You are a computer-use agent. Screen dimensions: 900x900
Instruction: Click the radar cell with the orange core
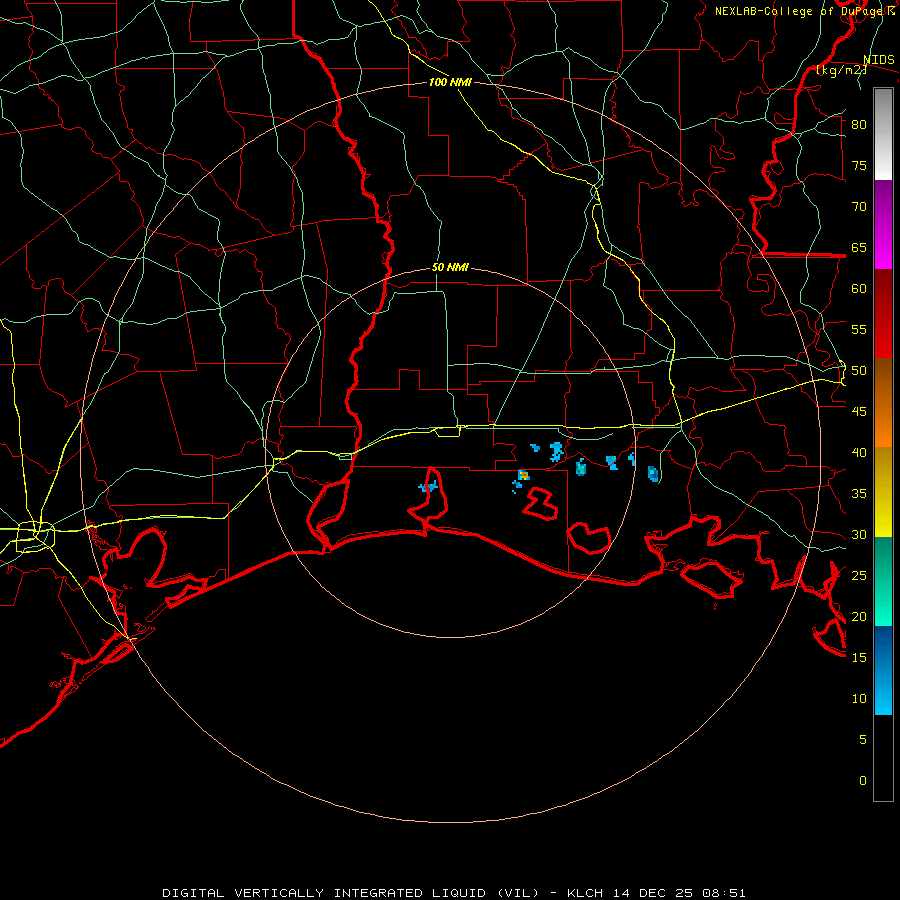[523, 475]
